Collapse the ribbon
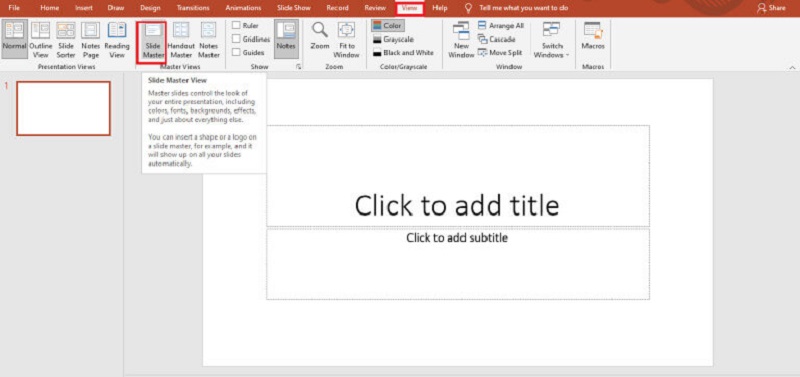Screen dimensions: 800x377 tap(792, 67)
